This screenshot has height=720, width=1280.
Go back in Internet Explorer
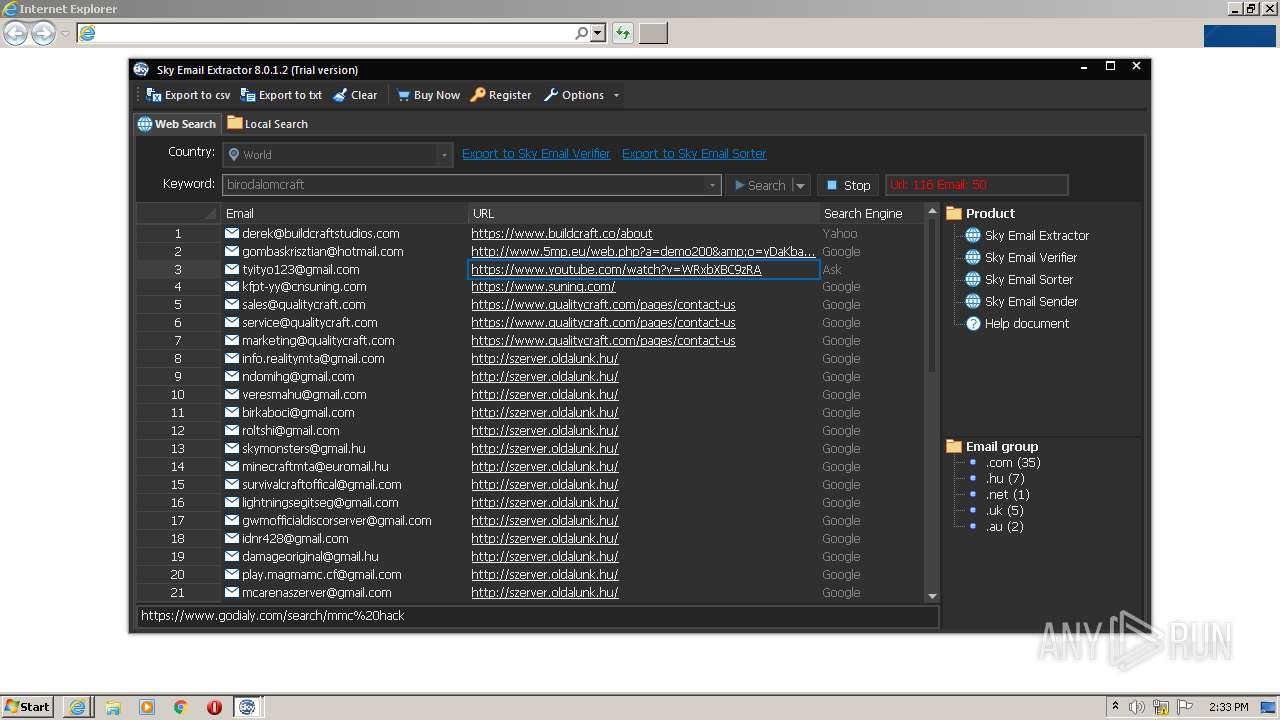[x=15, y=33]
